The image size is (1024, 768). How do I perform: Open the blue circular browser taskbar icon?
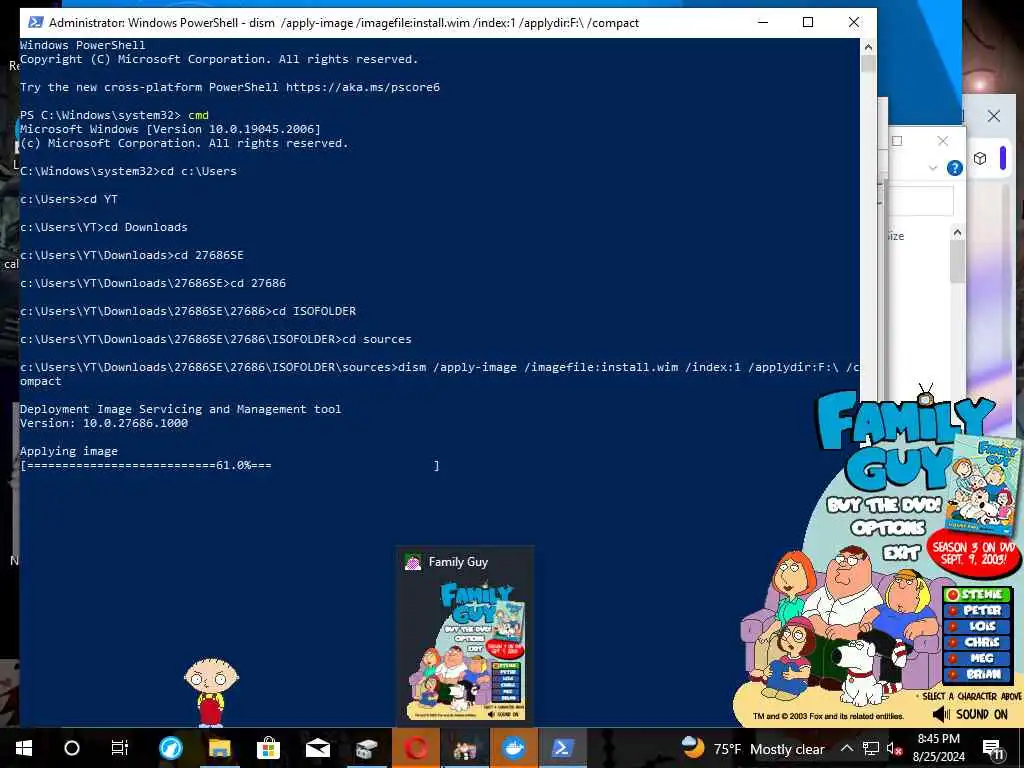pyautogui.click(x=170, y=748)
